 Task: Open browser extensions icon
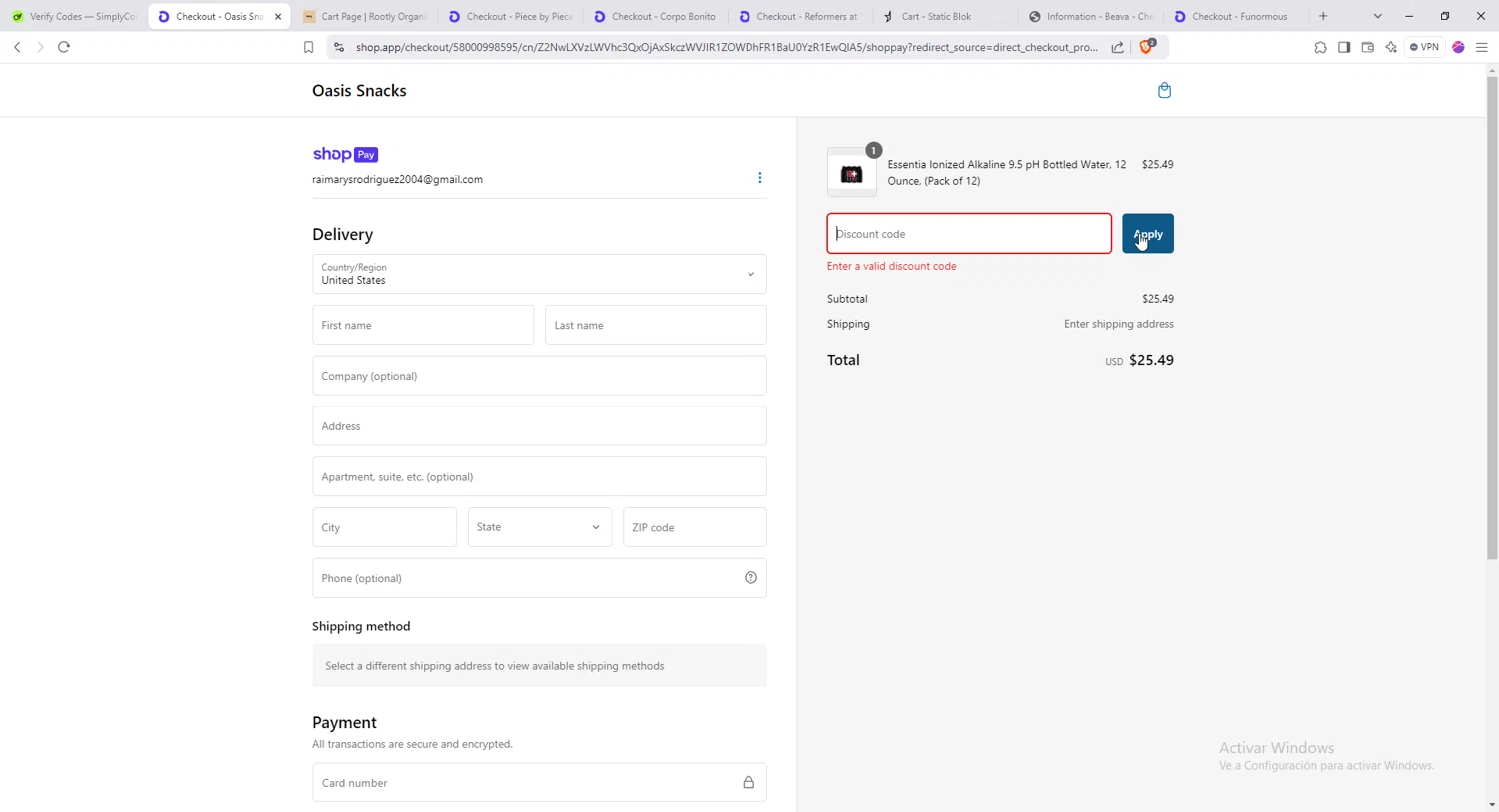[x=1320, y=47]
